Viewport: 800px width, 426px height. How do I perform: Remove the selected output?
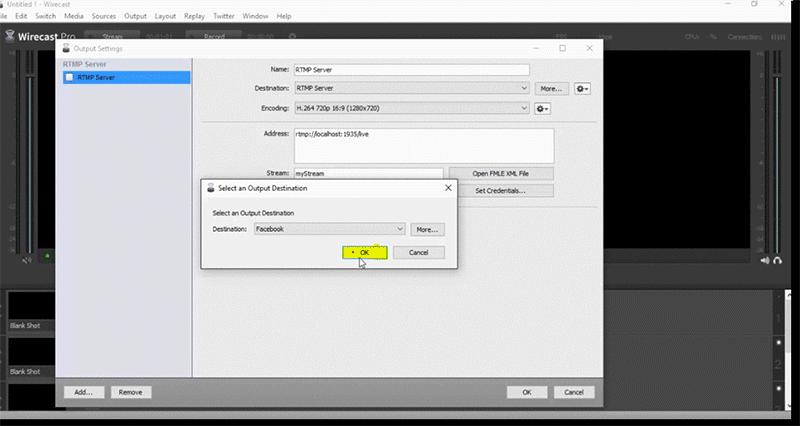(131, 392)
